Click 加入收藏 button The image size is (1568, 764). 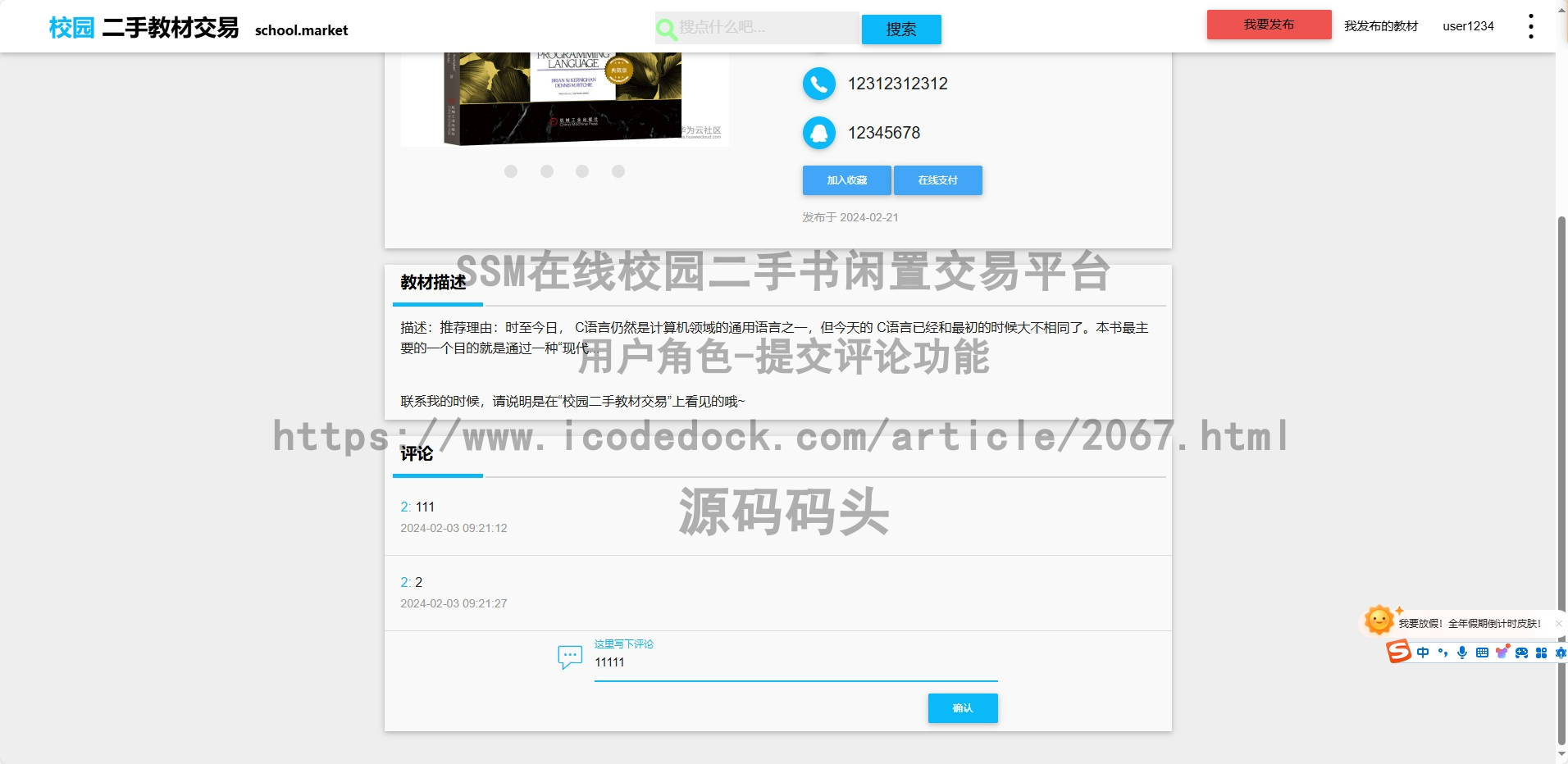846,180
